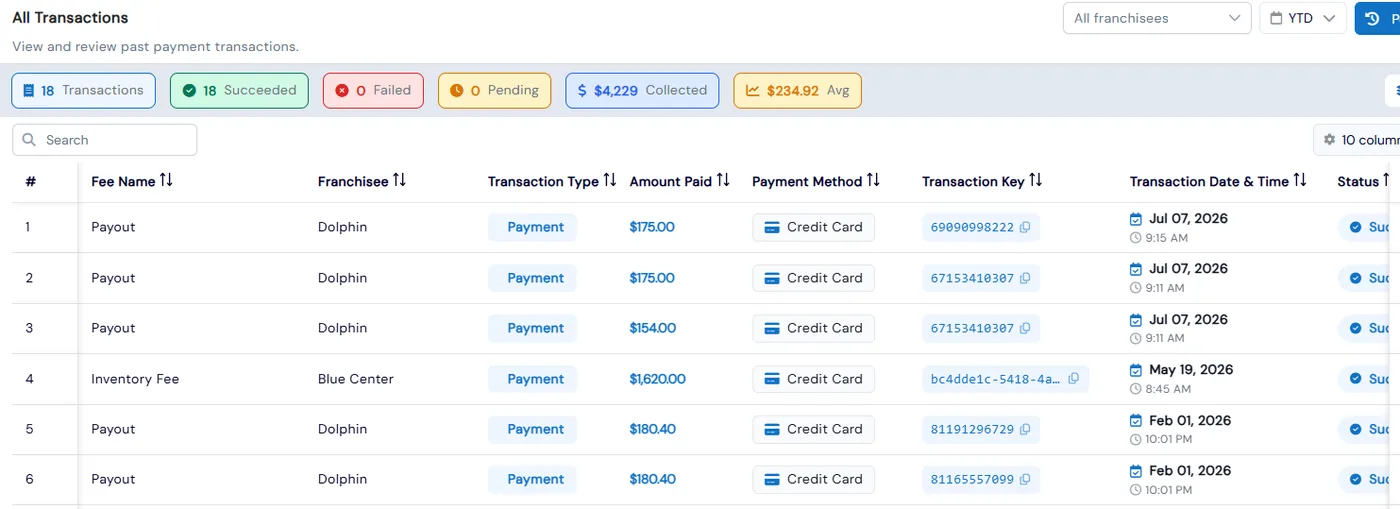Click the $154.00 amount
This screenshot has width=1400, height=509.
[652, 328]
